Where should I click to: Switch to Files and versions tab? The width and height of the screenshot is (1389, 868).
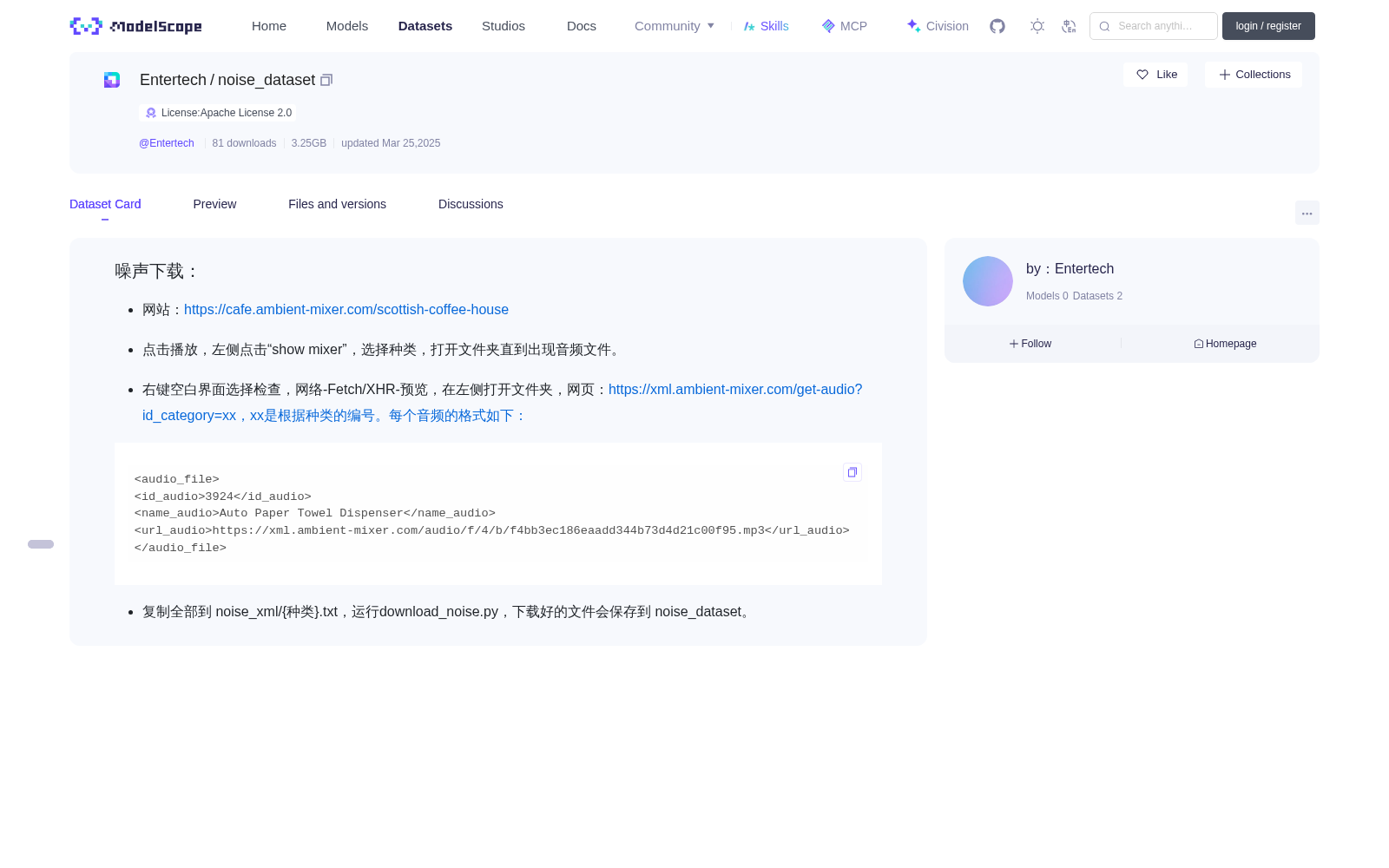click(x=337, y=204)
